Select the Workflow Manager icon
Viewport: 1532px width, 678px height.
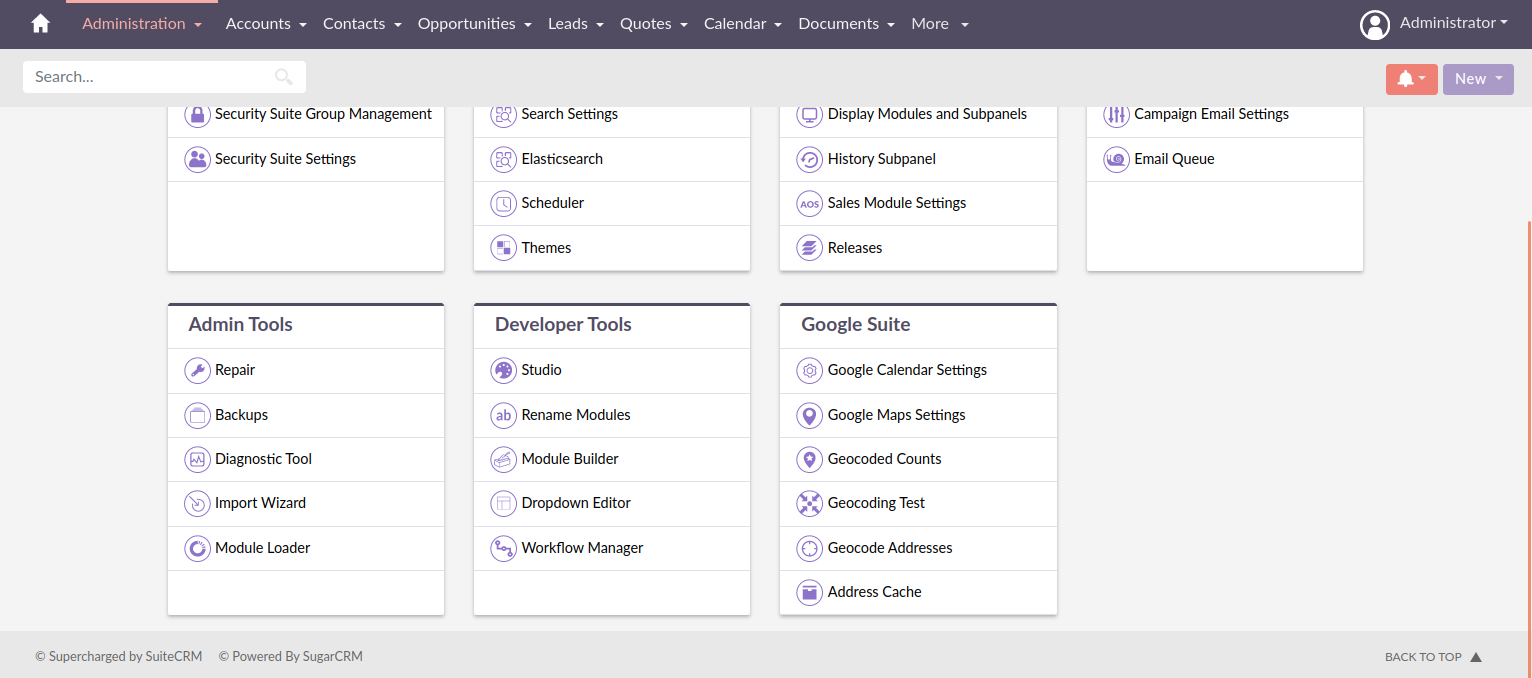[504, 548]
